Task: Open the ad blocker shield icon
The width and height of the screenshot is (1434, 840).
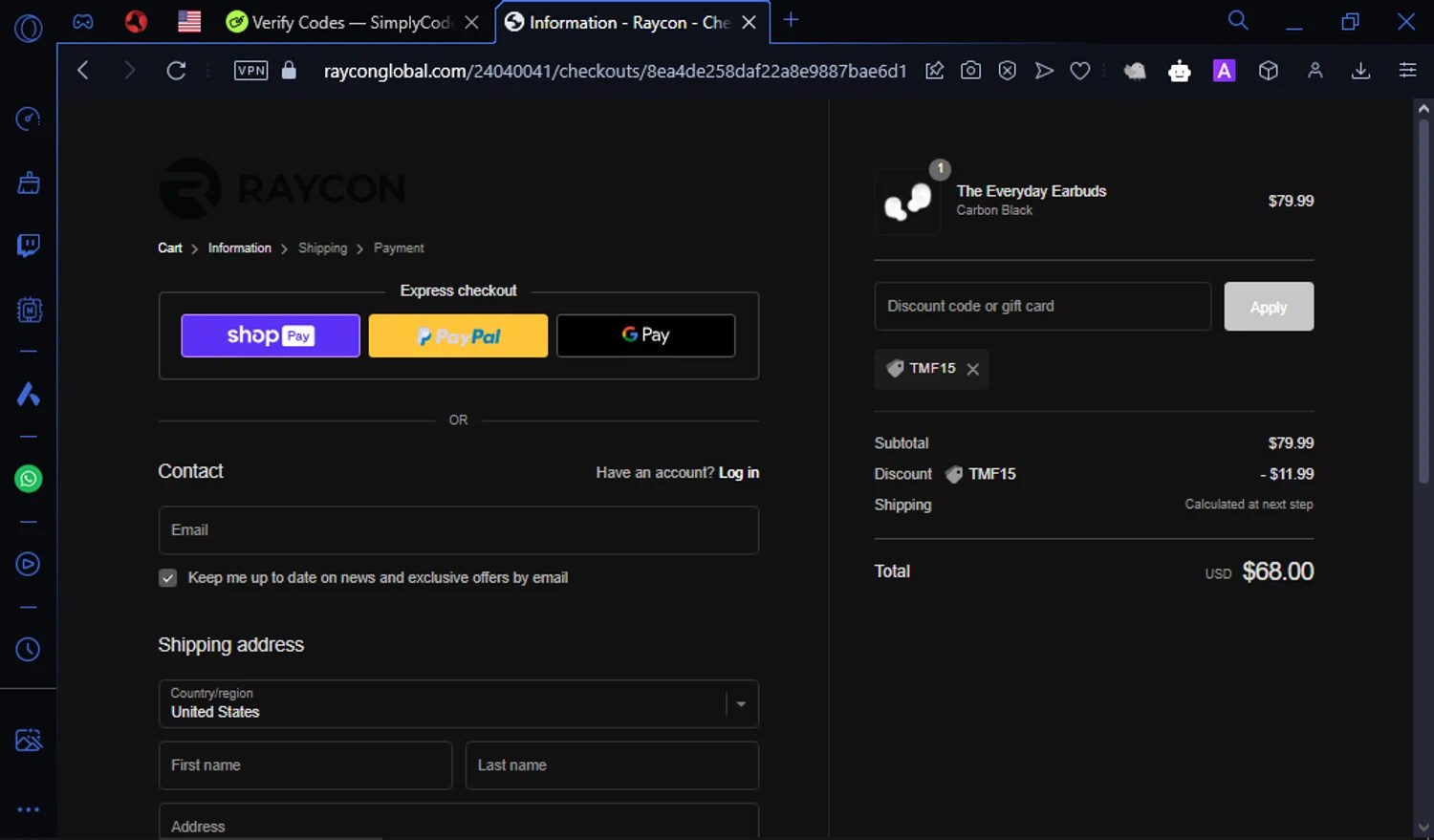Action: (x=1007, y=70)
